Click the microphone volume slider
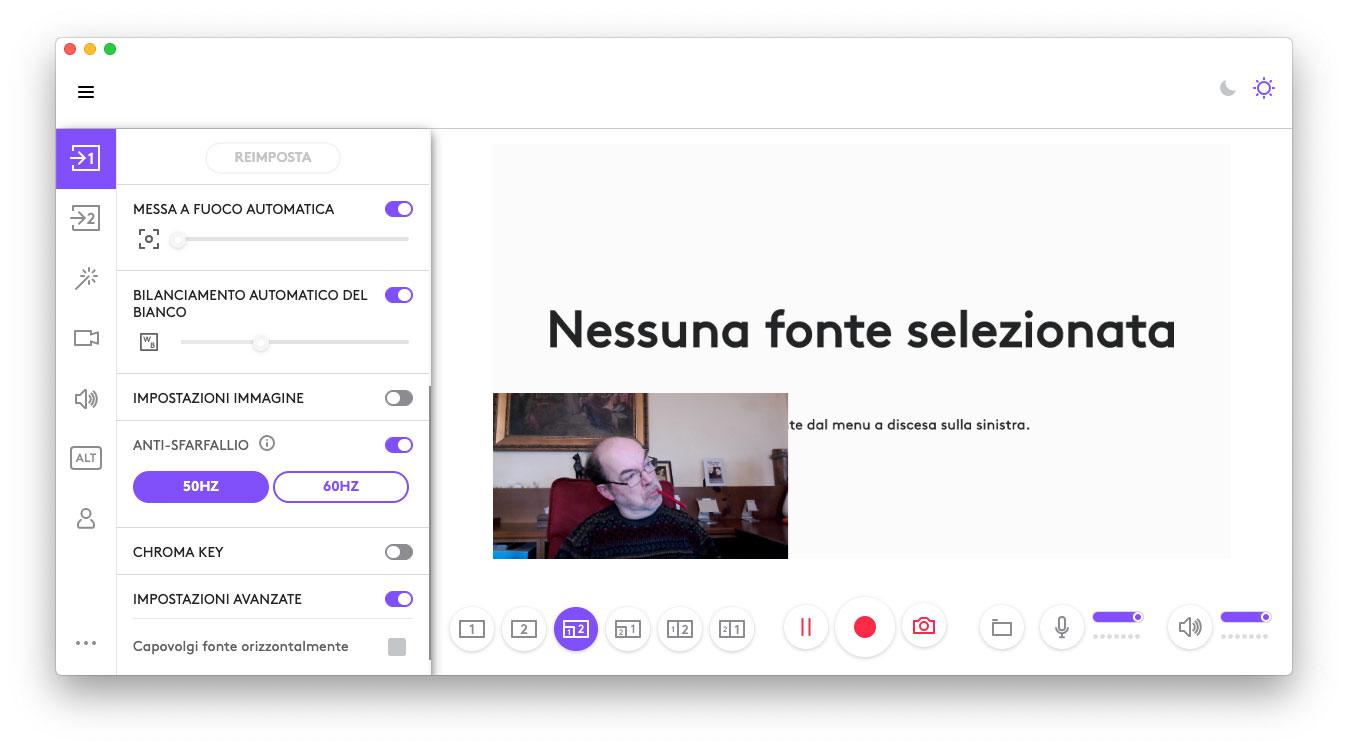The image size is (1348, 749). 1118,617
